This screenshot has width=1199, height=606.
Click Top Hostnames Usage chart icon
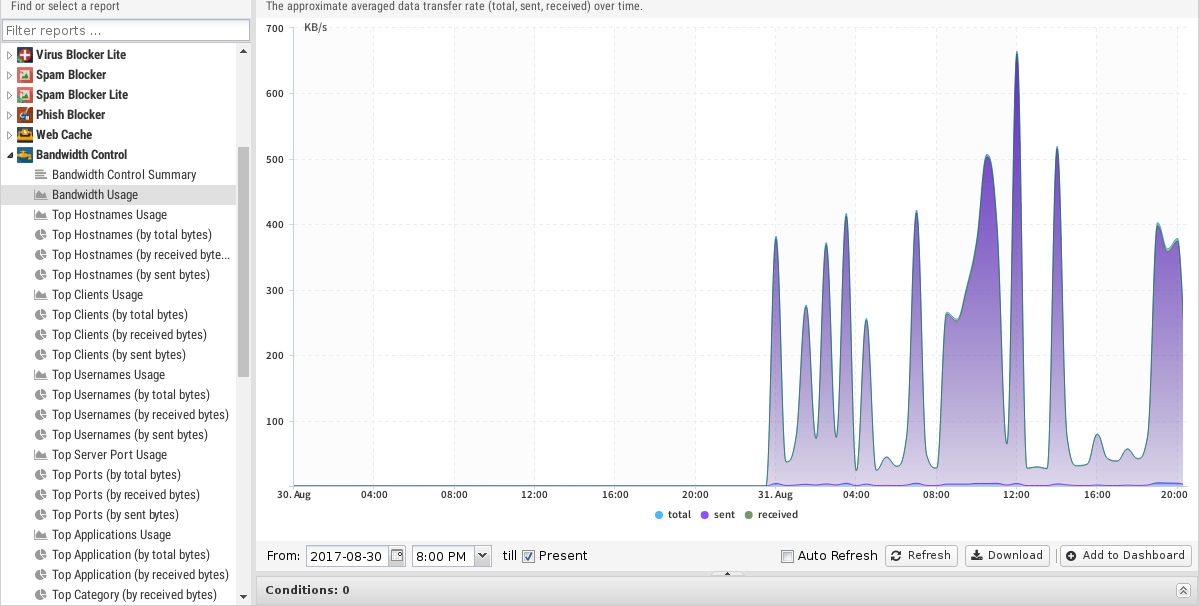(x=41, y=215)
